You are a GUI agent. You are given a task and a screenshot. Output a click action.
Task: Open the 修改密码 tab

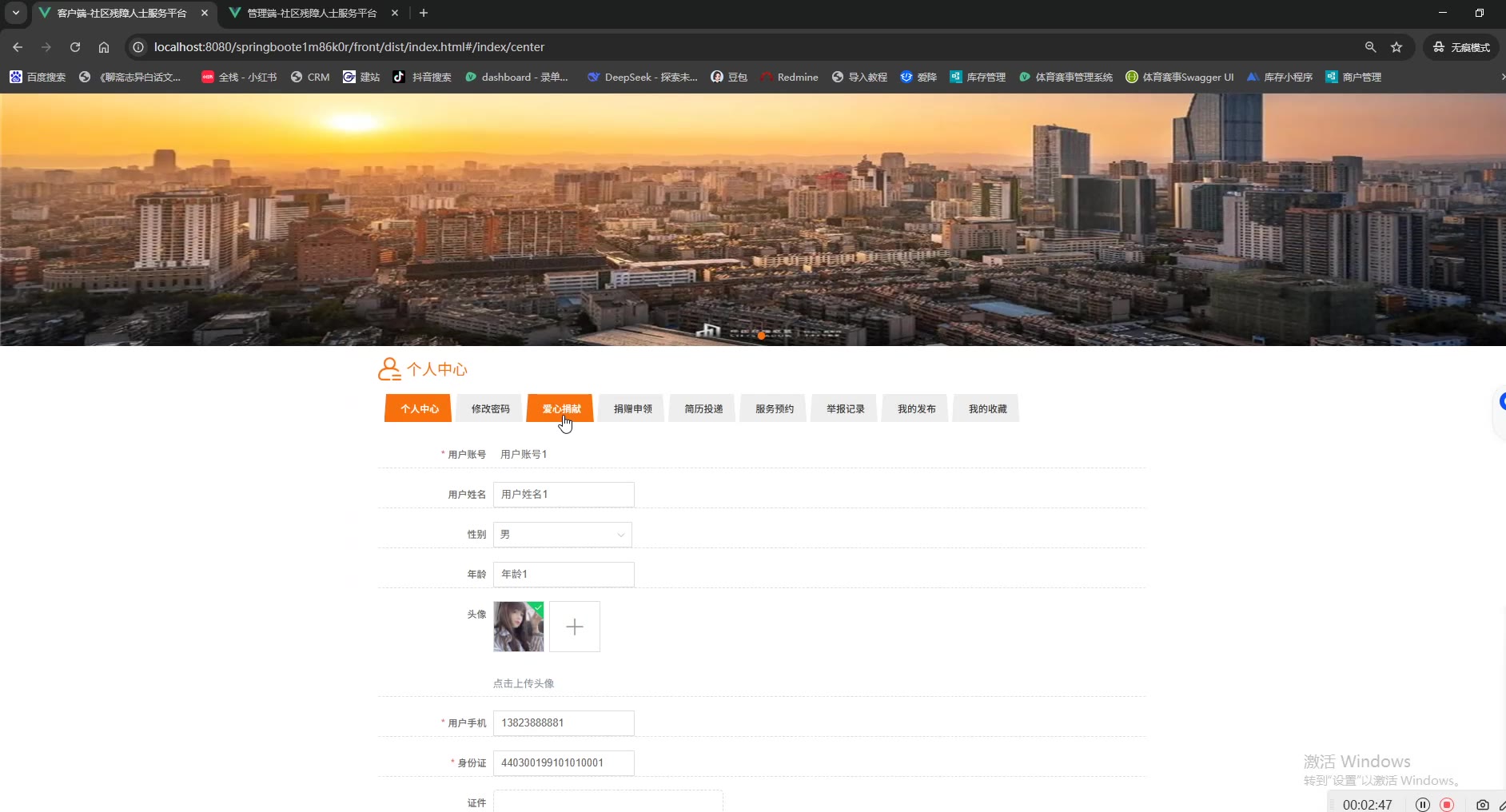click(x=490, y=408)
